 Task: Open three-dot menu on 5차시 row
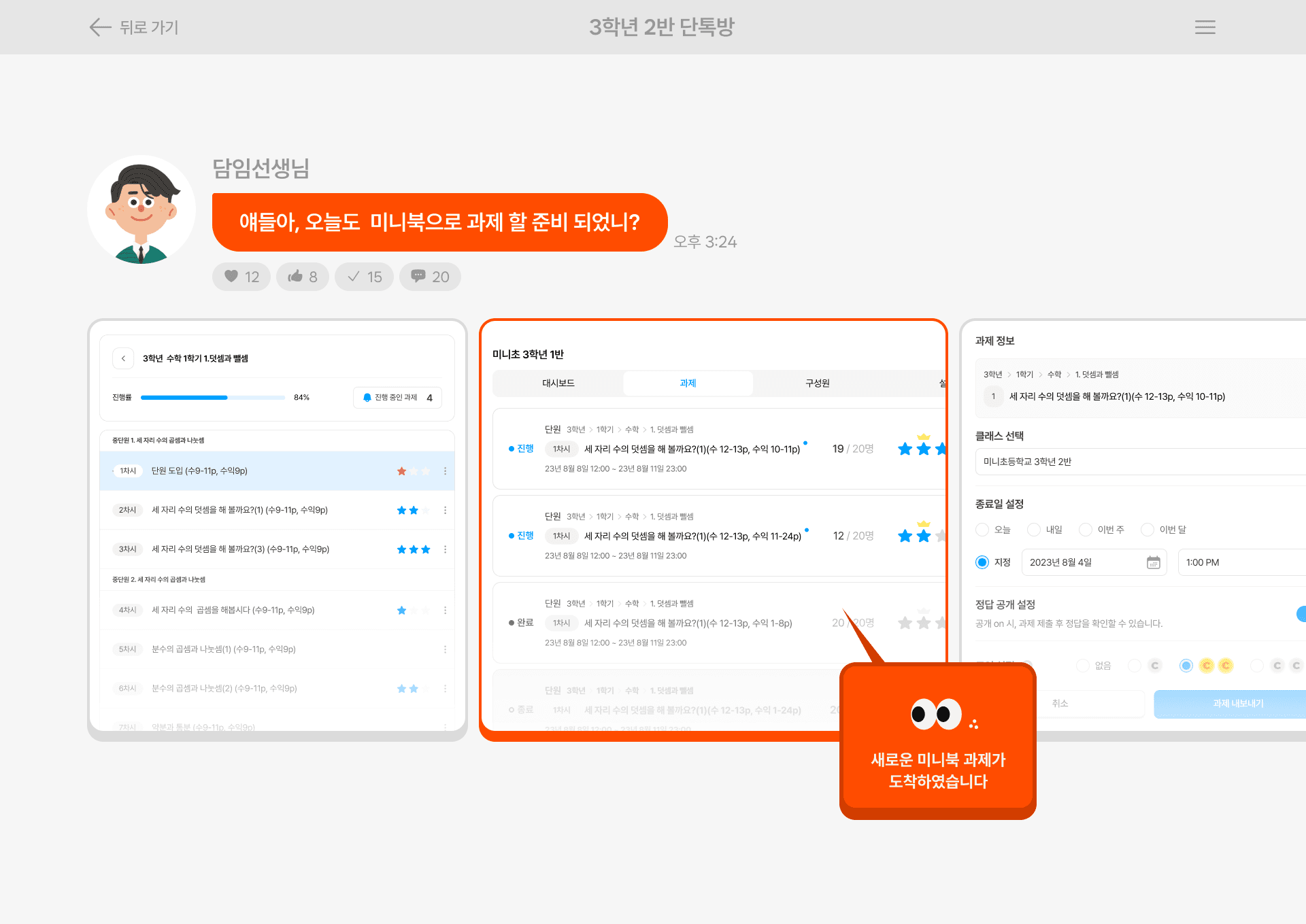[446, 649]
